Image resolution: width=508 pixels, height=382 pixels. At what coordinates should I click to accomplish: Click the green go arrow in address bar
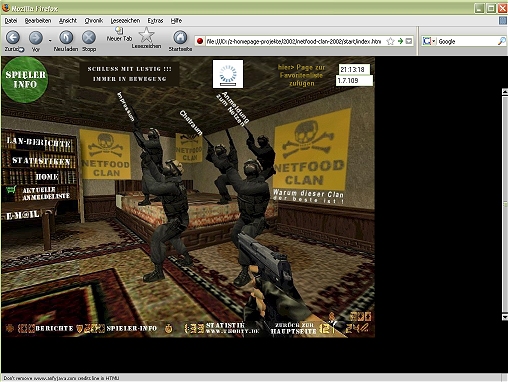point(400,41)
